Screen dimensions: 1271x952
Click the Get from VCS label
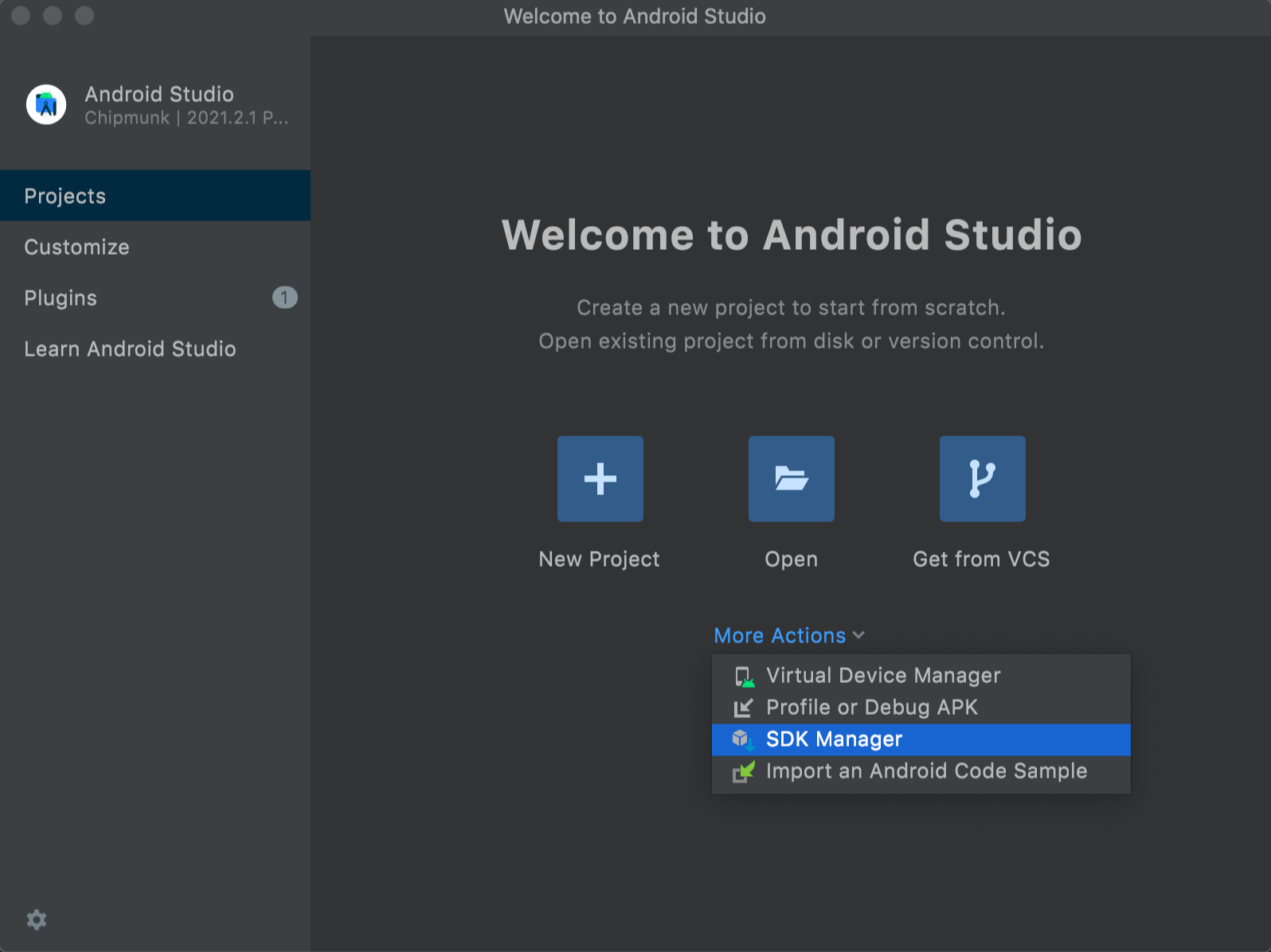[982, 560]
